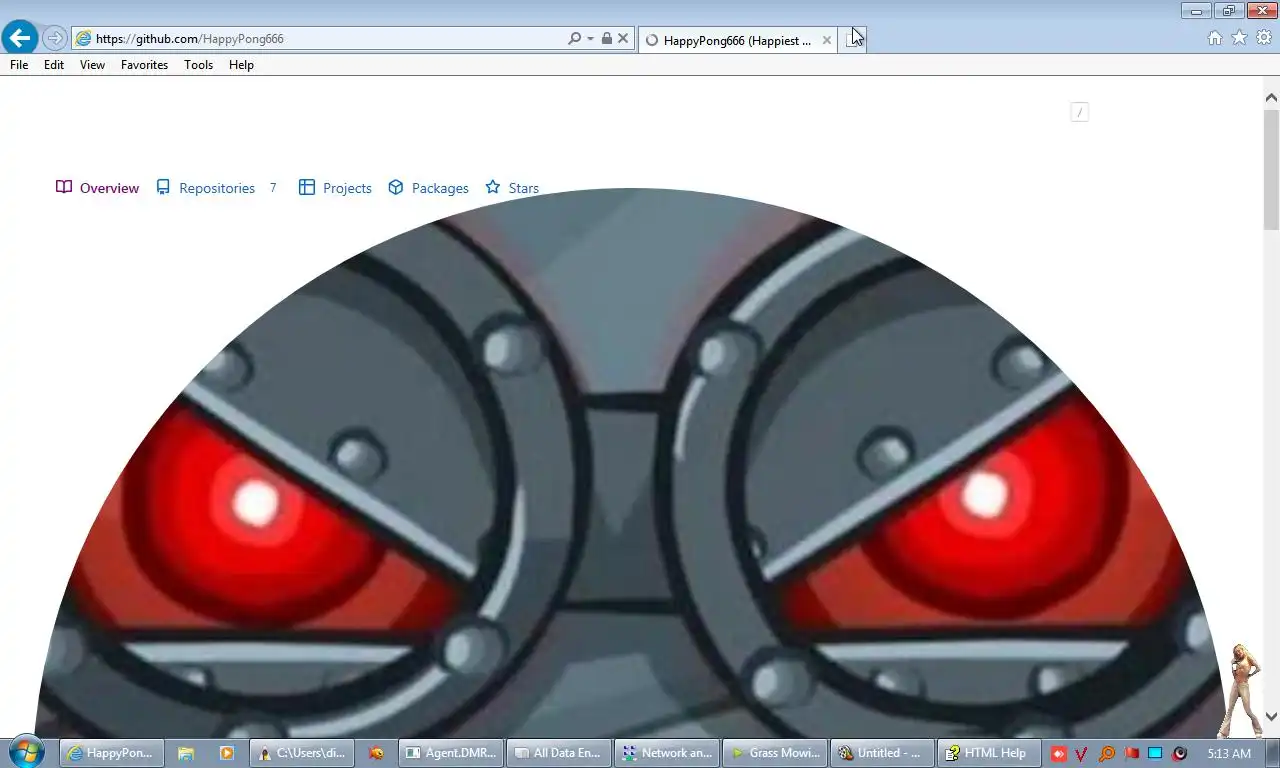Image resolution: width=1280 pixels, height=768 pixels.
Task: Switch to the Overview profile tab
Action: pyautogui.click(x=97, y=188)
